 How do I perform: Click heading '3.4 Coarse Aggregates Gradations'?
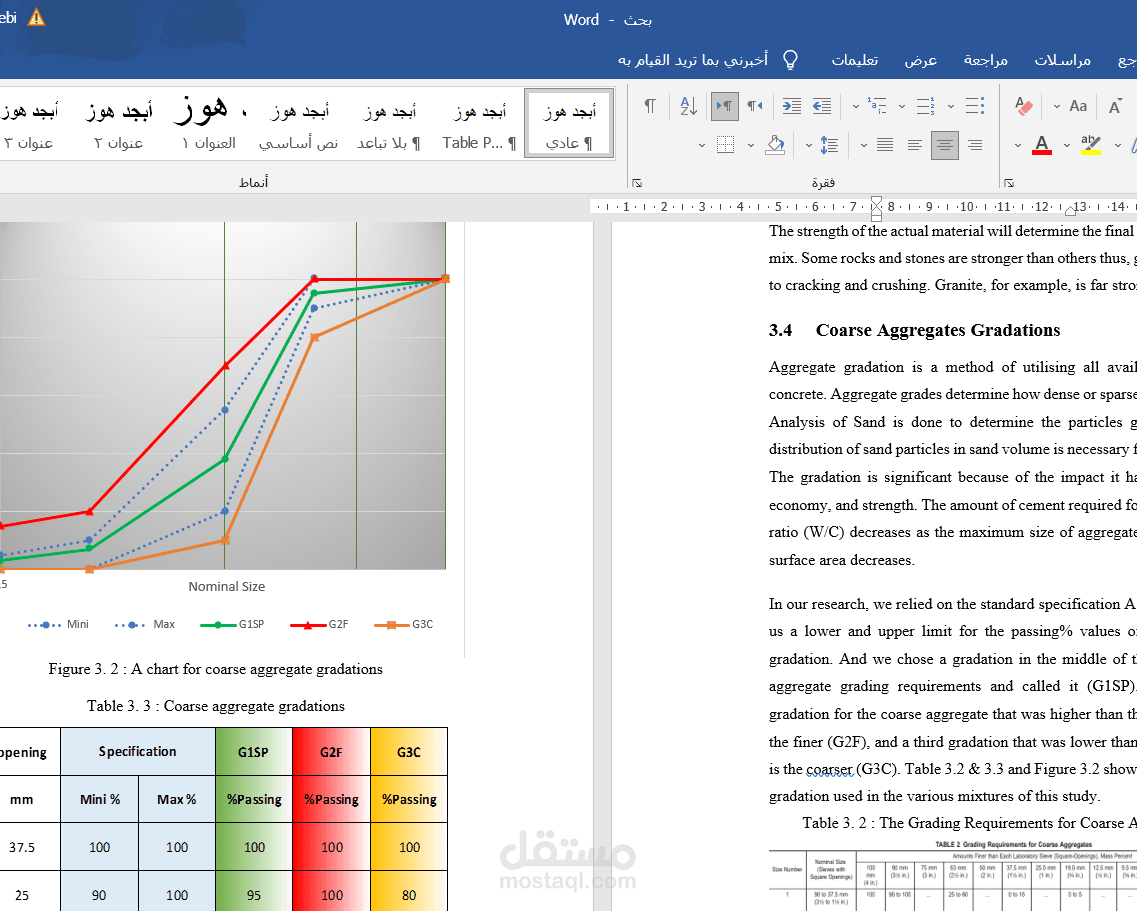click(x=914, y=331)
